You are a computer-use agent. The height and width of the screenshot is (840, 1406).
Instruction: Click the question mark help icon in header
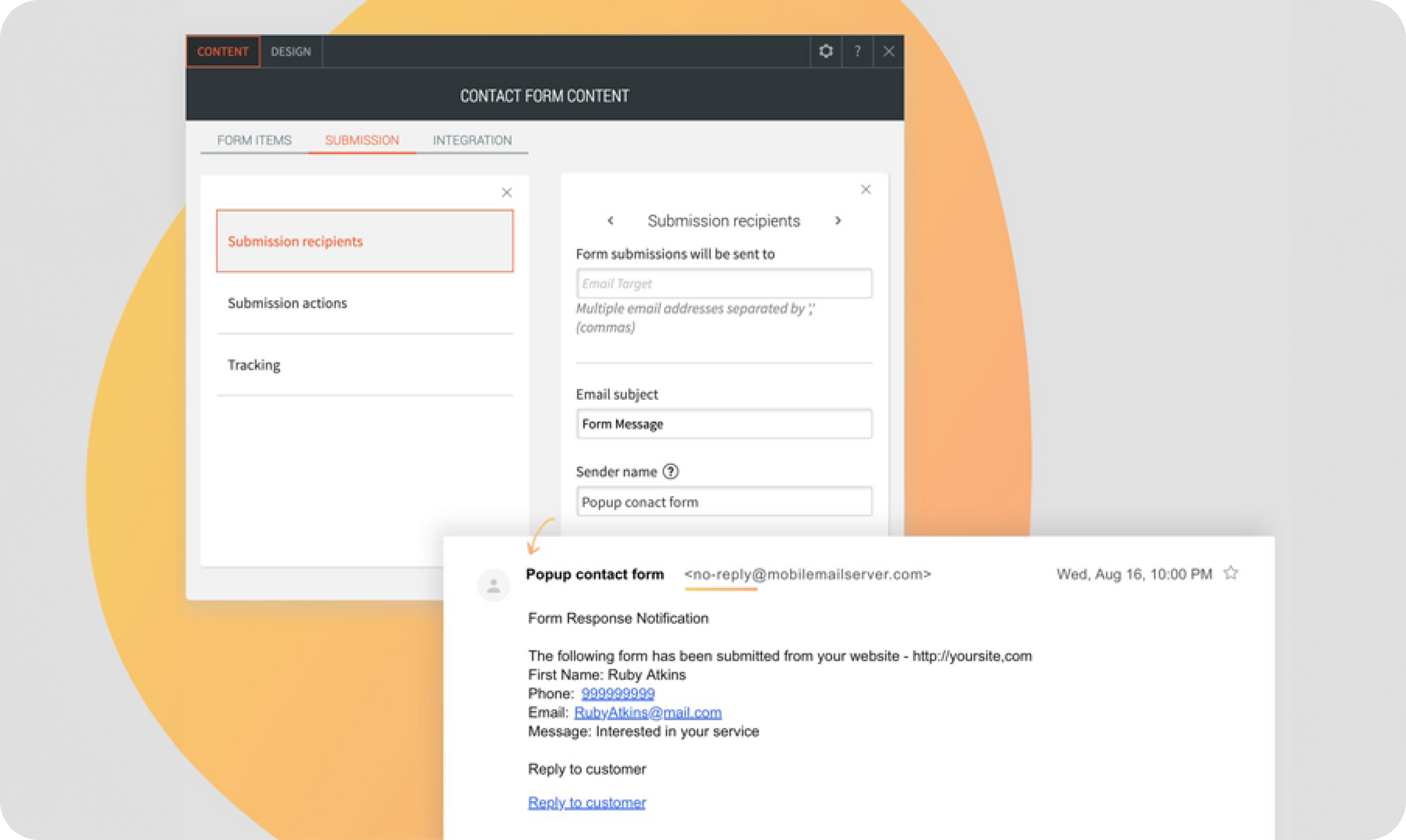(x=857, y=51)
